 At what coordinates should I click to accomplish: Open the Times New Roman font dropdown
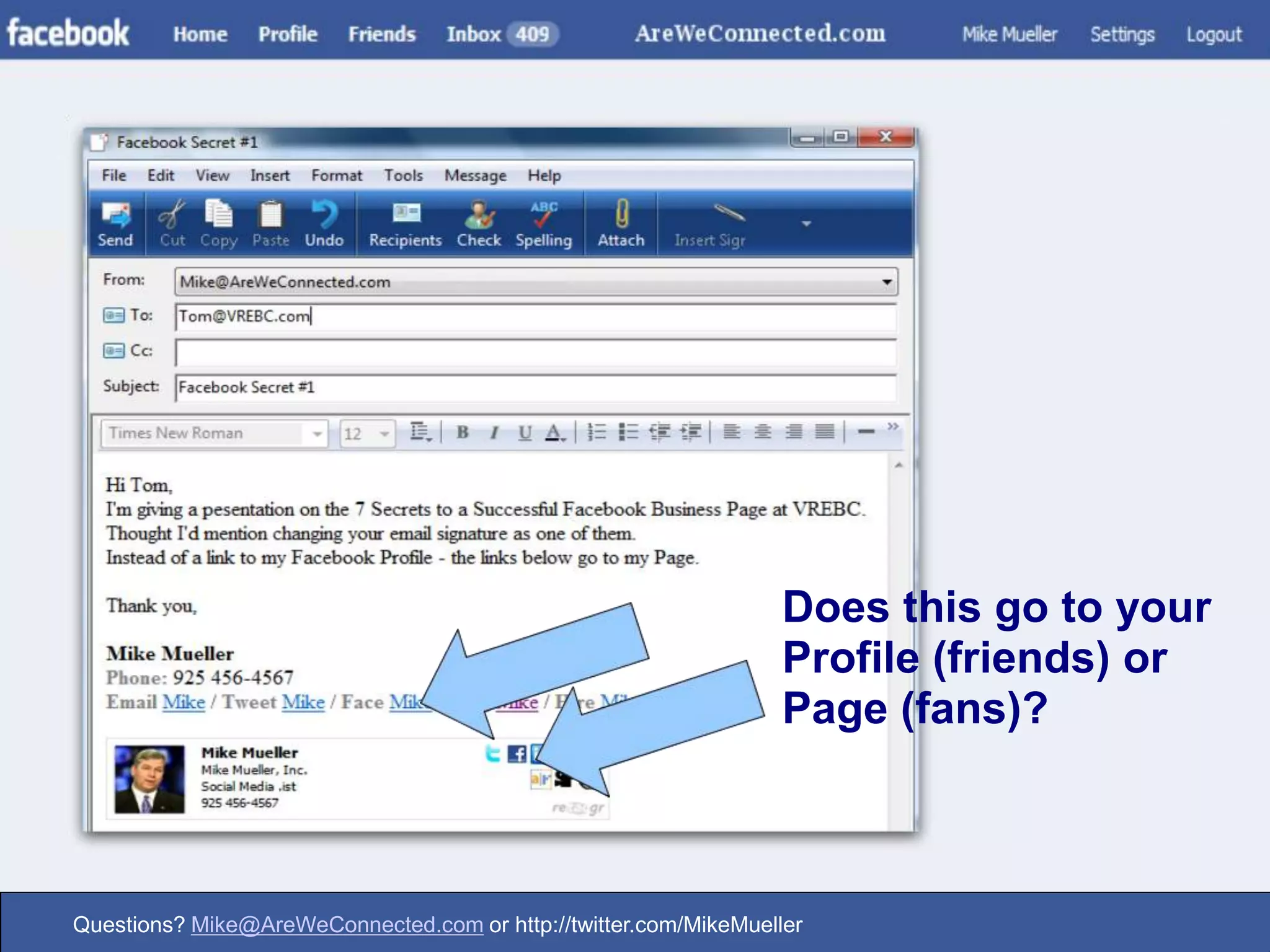pos(317,433)
